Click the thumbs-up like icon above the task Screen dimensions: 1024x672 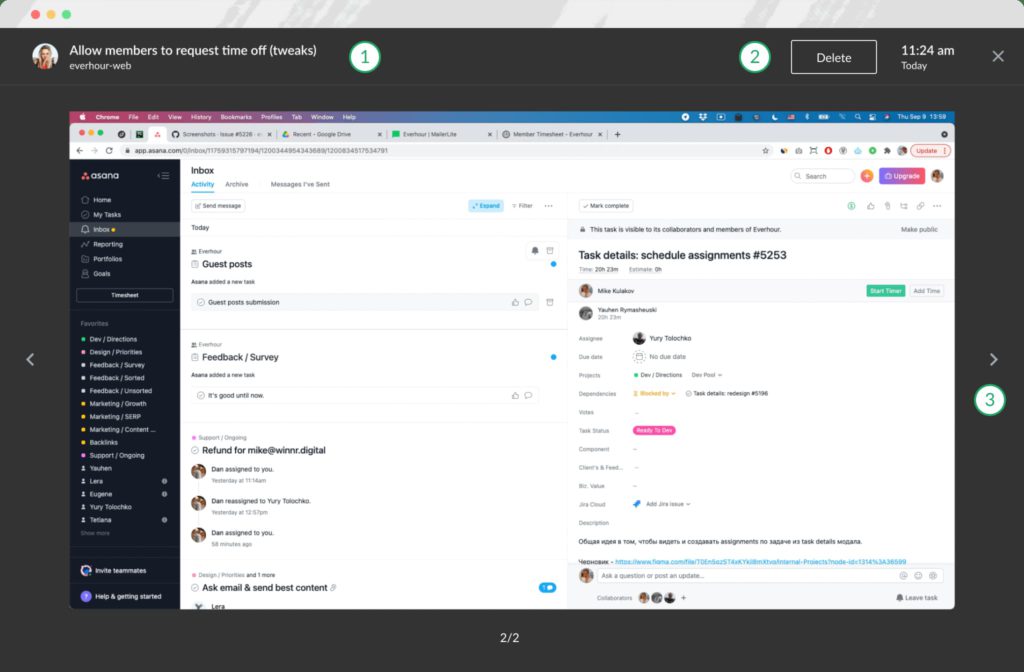point(871,205)
